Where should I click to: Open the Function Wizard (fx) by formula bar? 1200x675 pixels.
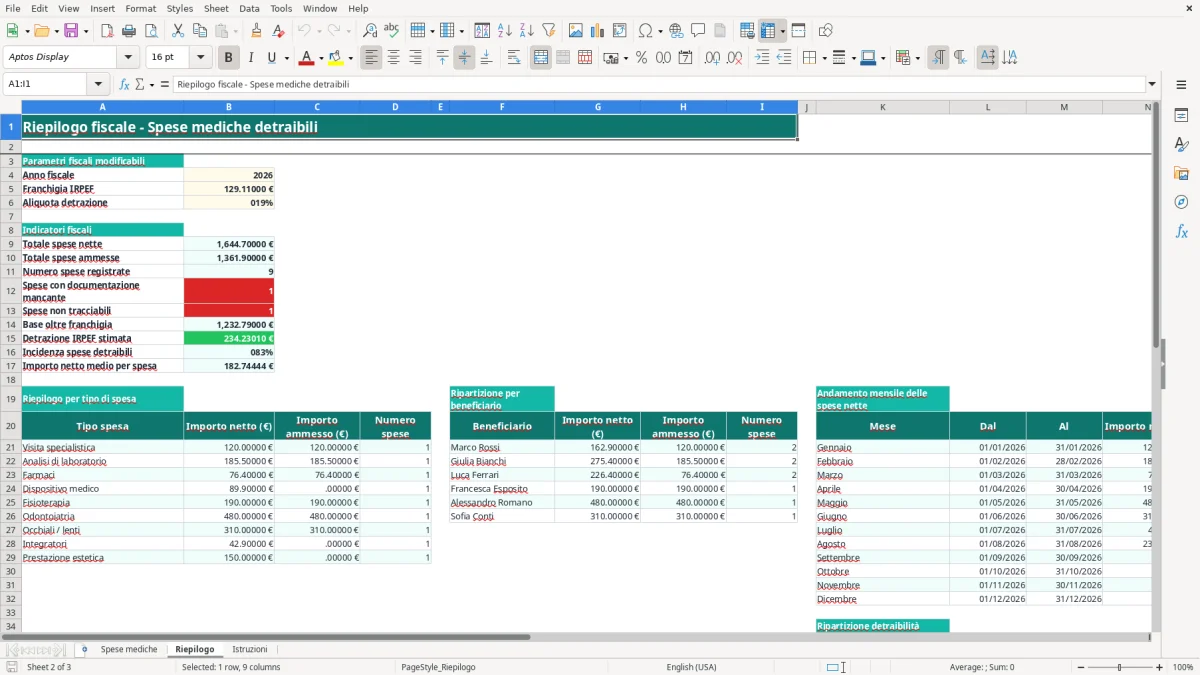coord(125,85)
